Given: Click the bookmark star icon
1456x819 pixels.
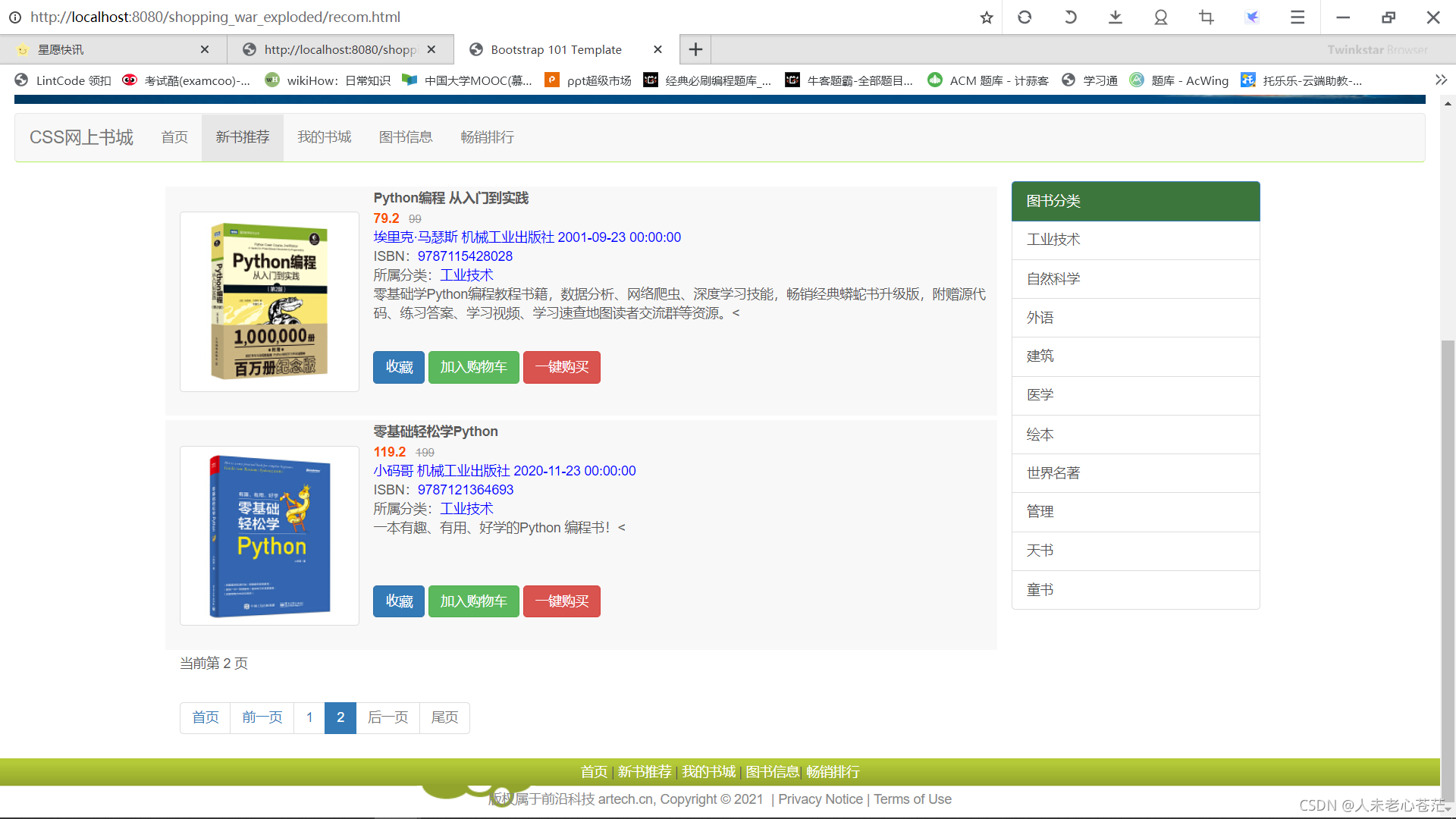Looking at the screenshot, I should [986, 17].
